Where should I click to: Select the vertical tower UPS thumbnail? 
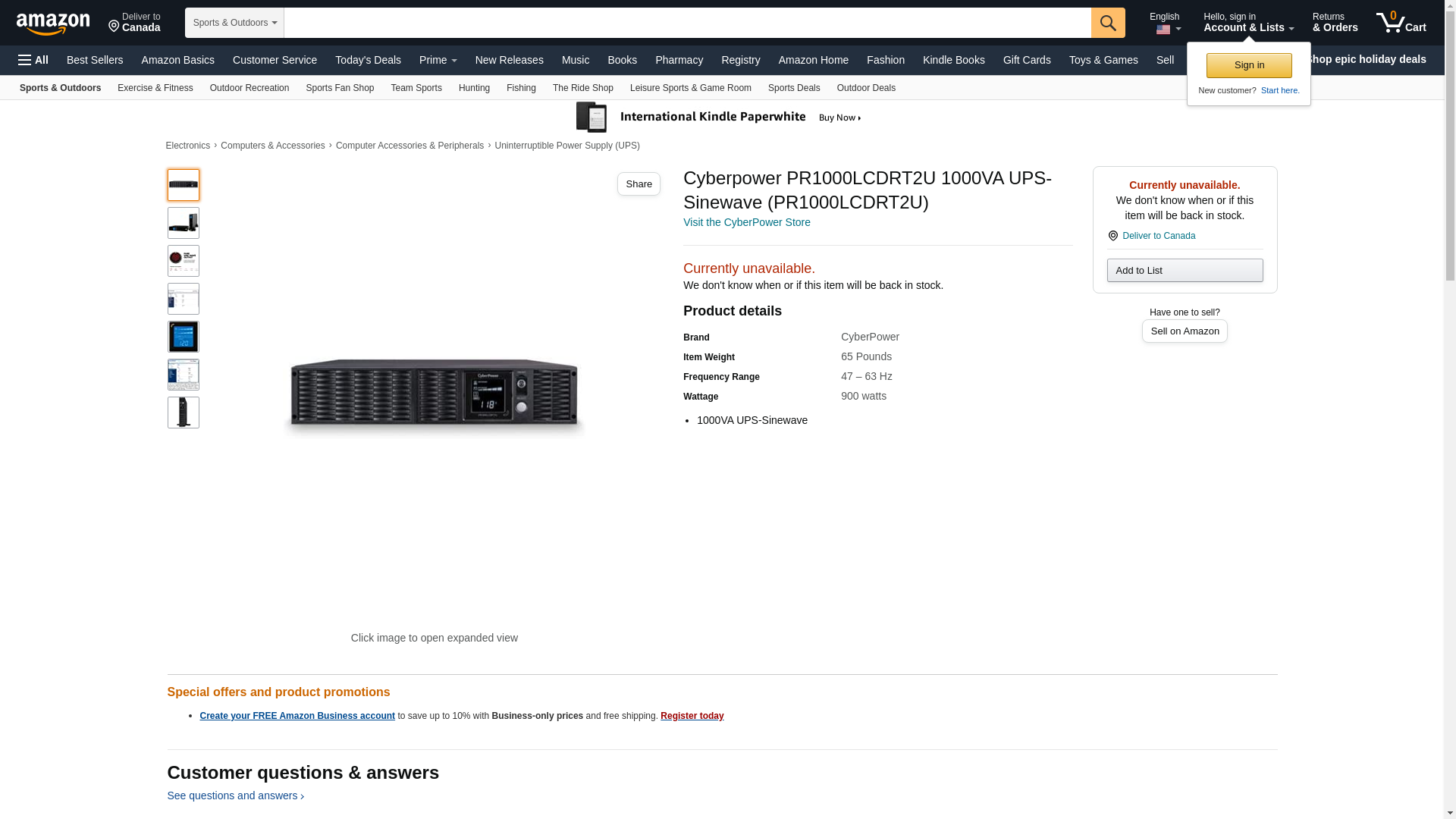[184, 413]
